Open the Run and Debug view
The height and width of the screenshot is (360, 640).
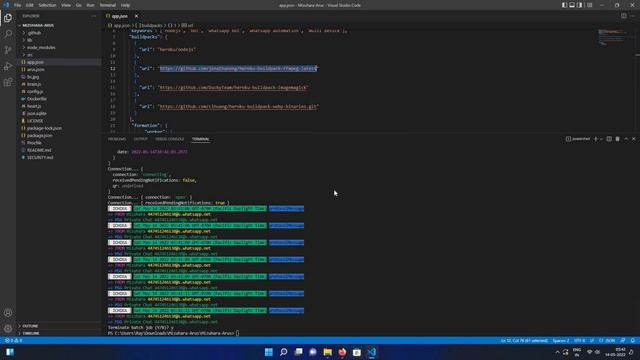[x=8, y=66]
